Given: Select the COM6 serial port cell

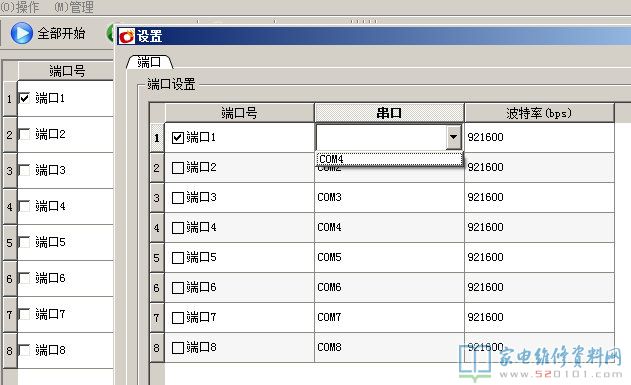Looking at the screenshot, I should click(x=389, y=288).
